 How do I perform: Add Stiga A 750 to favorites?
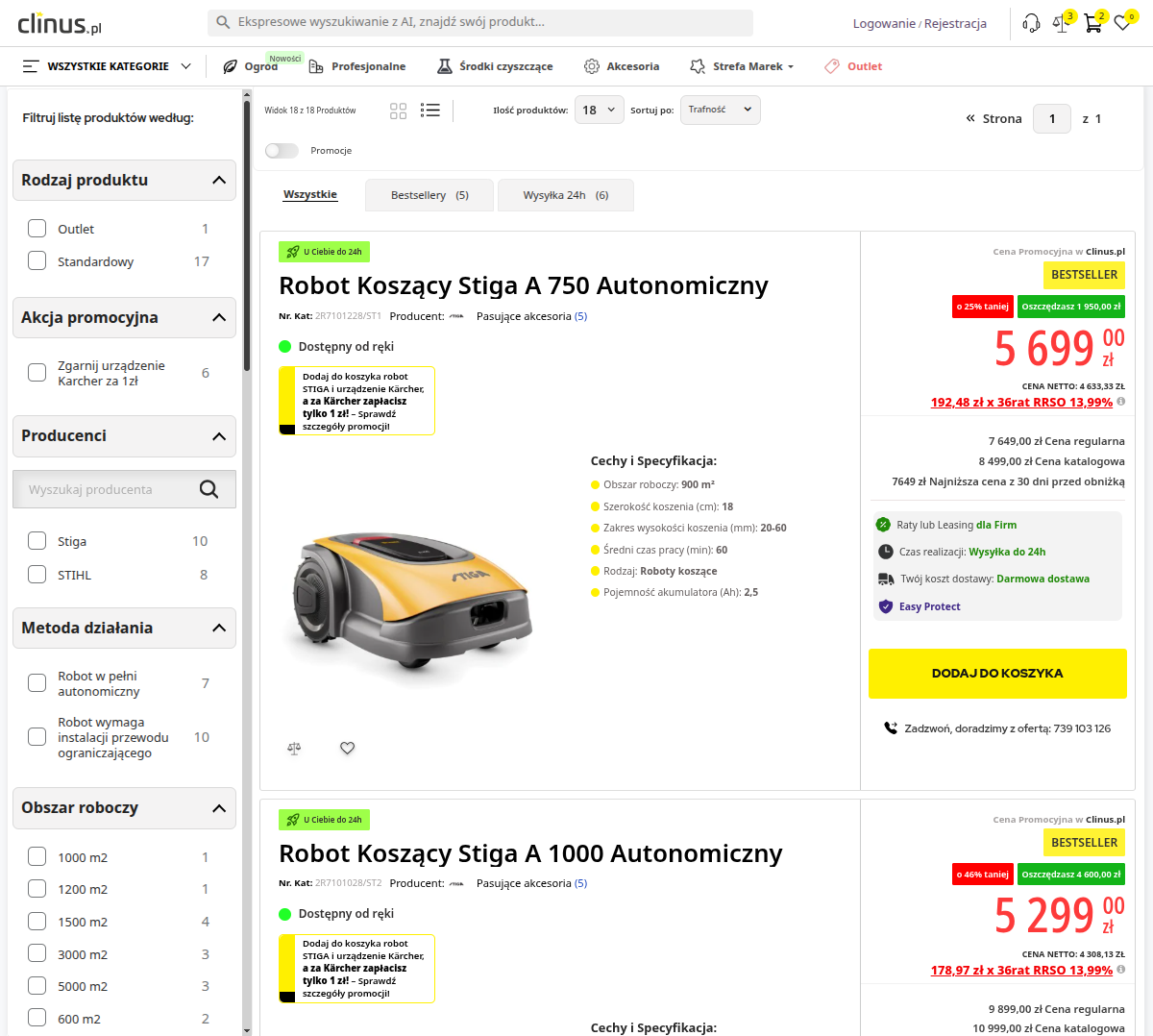point(348,749)
